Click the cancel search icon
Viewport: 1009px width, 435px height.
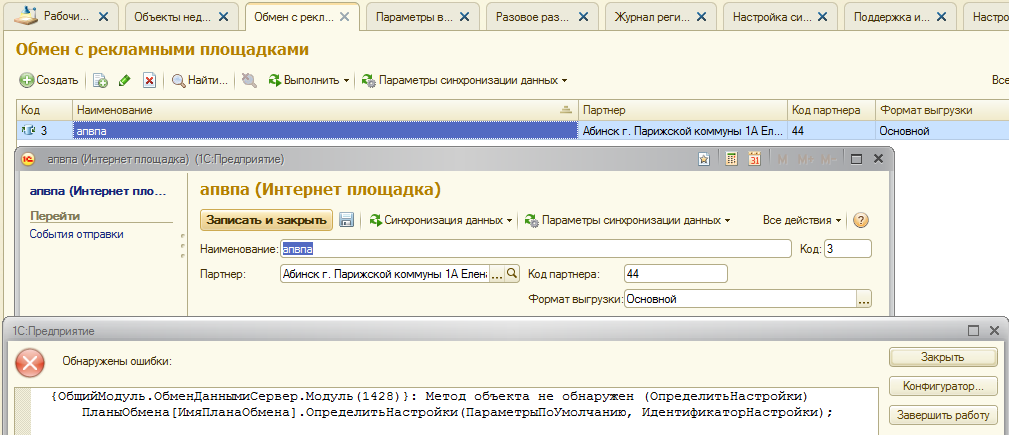[249, 80]
